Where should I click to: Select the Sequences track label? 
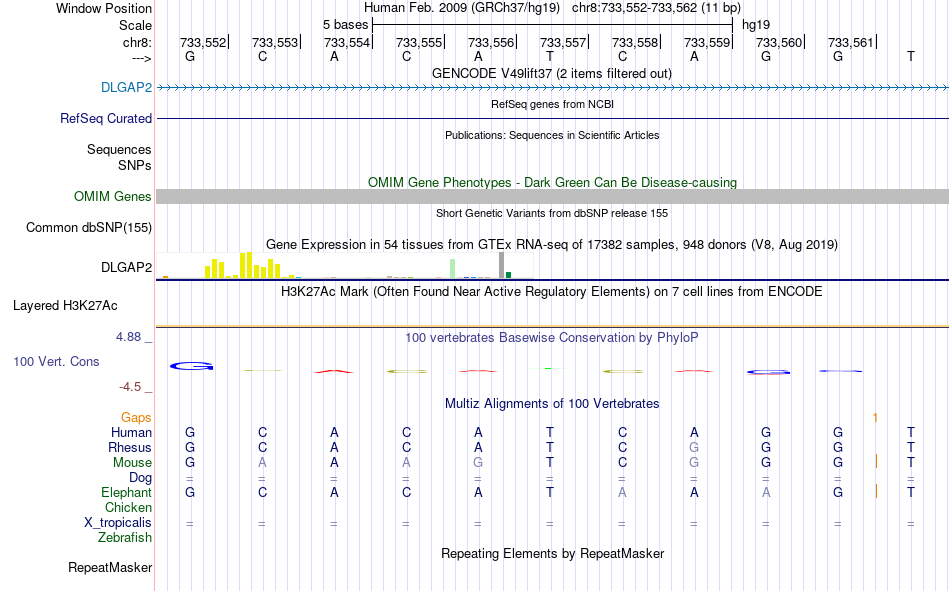(x=119, y=149)
